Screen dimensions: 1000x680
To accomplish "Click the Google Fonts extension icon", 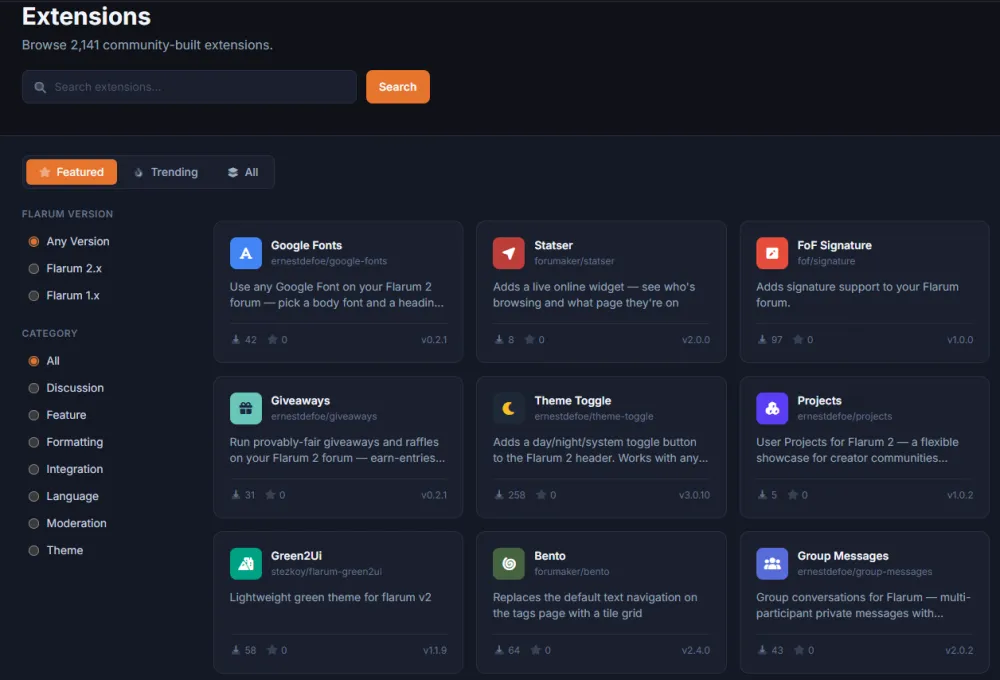I will pyautogui.click(x=246, y=253).
